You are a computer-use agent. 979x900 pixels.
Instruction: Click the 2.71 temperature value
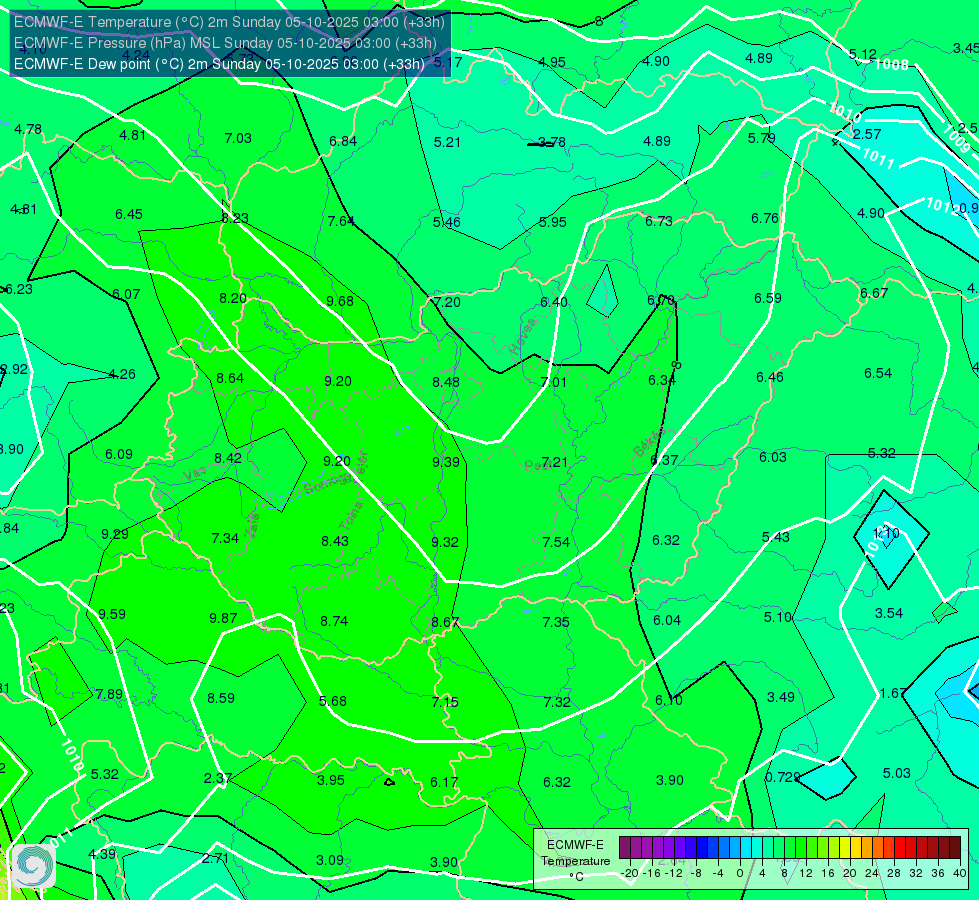[x=215, y=858]
